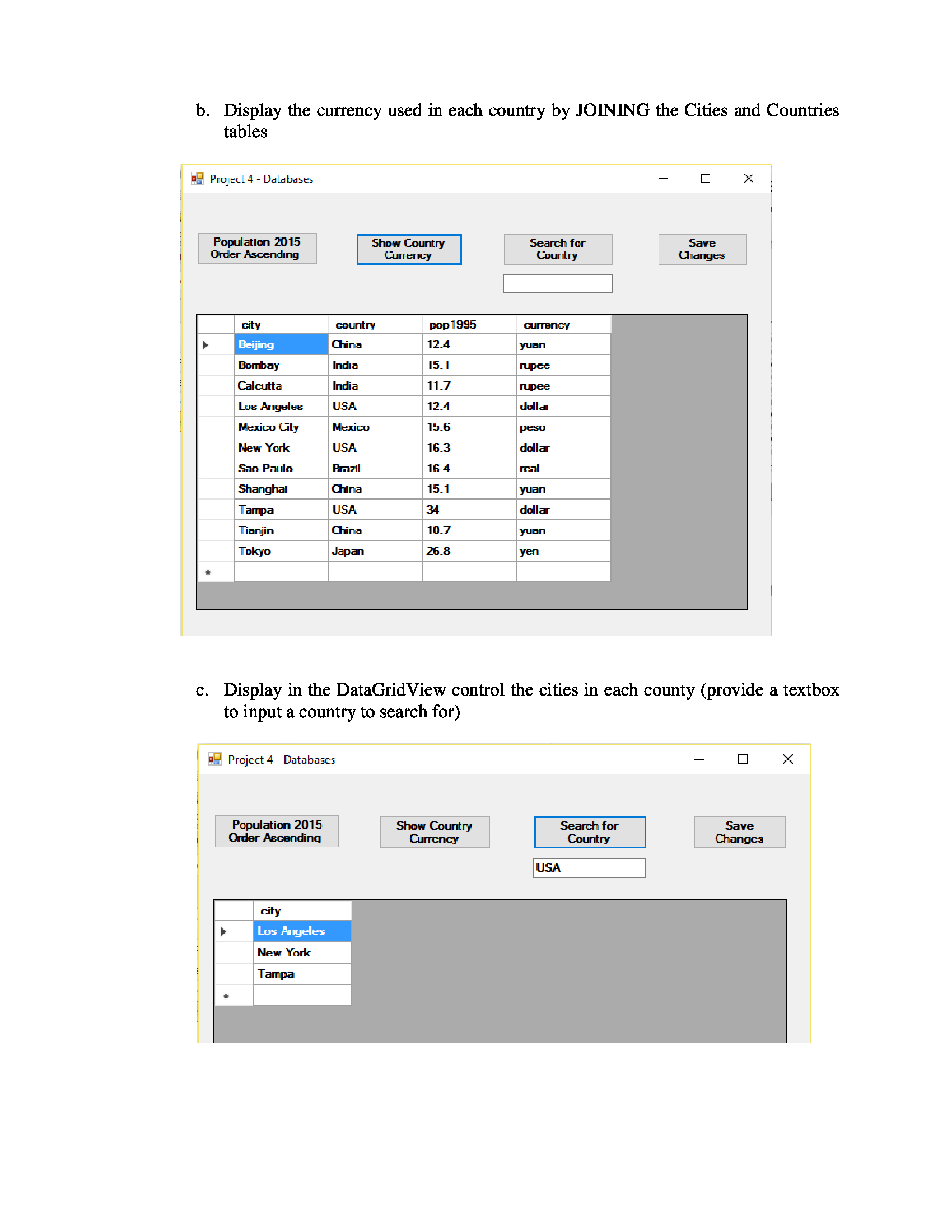The image size is (952, 1232).
Task: Click the new-row asterisk selector in bottom grid
Action: tap(226, 995)
